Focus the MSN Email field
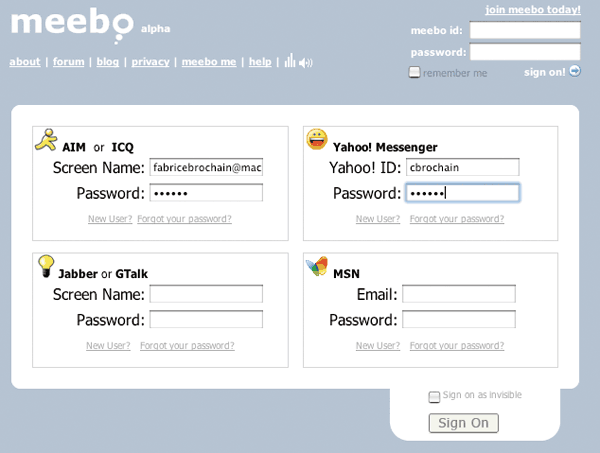This screenshot has height=453, width=600. 458,294
